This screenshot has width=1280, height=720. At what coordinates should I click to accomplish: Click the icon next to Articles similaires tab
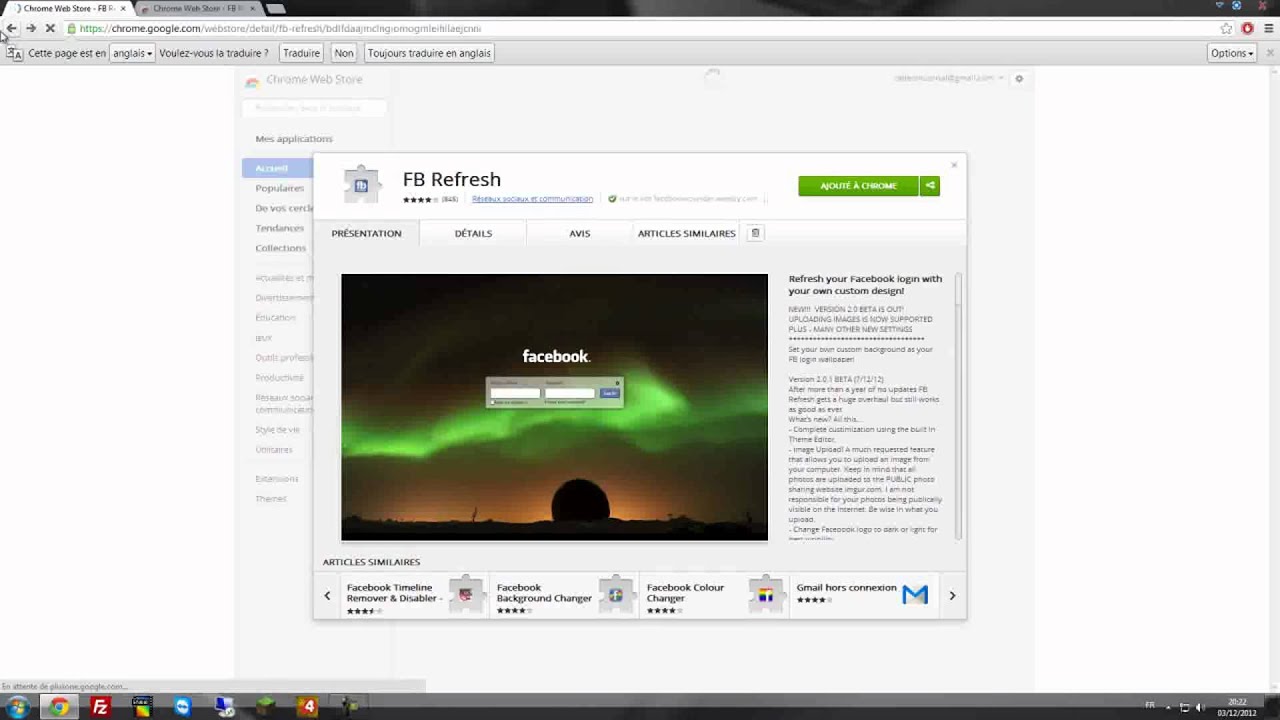(756, 233)
